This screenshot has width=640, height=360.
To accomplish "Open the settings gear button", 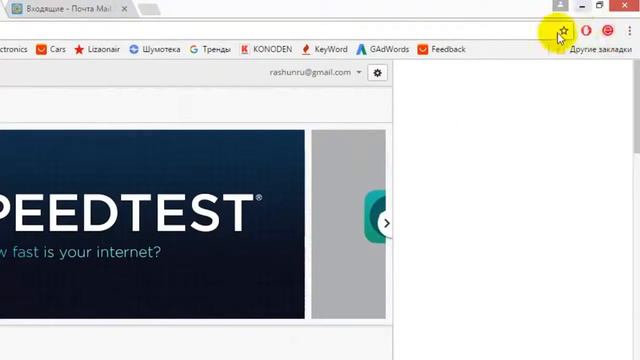I will click(378, 73).
